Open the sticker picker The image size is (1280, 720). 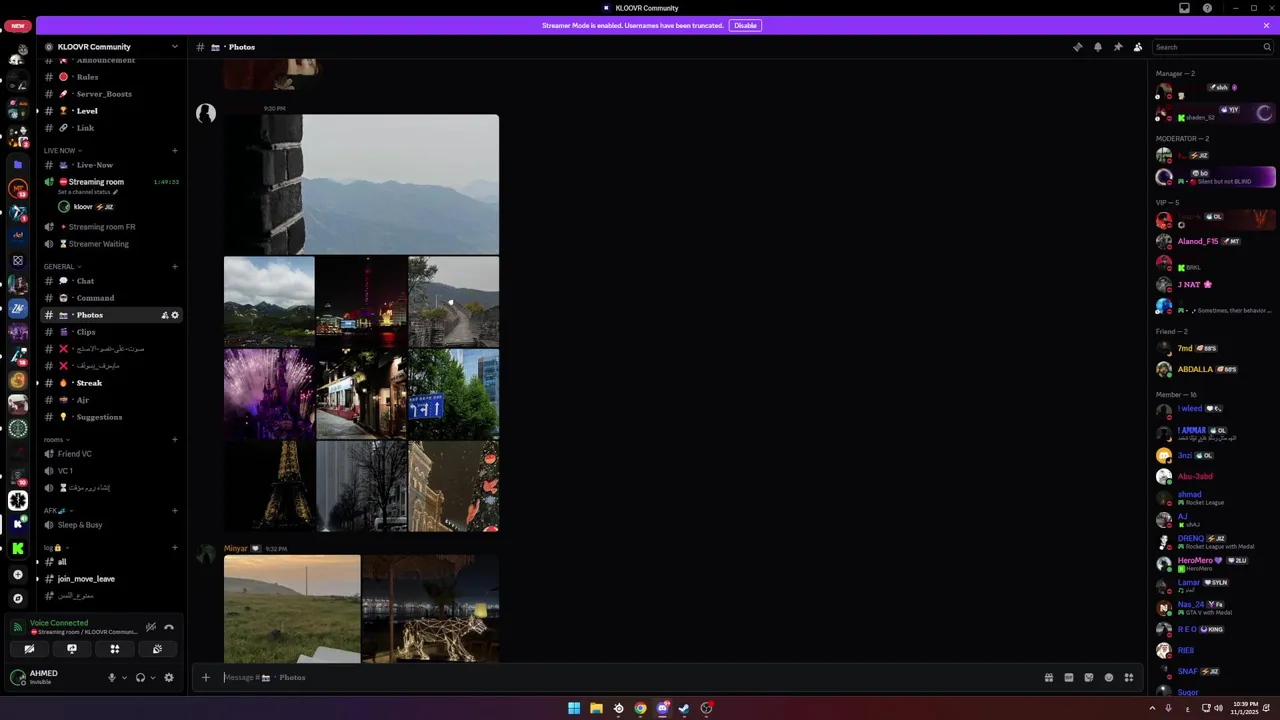[x=1089, y=677]
